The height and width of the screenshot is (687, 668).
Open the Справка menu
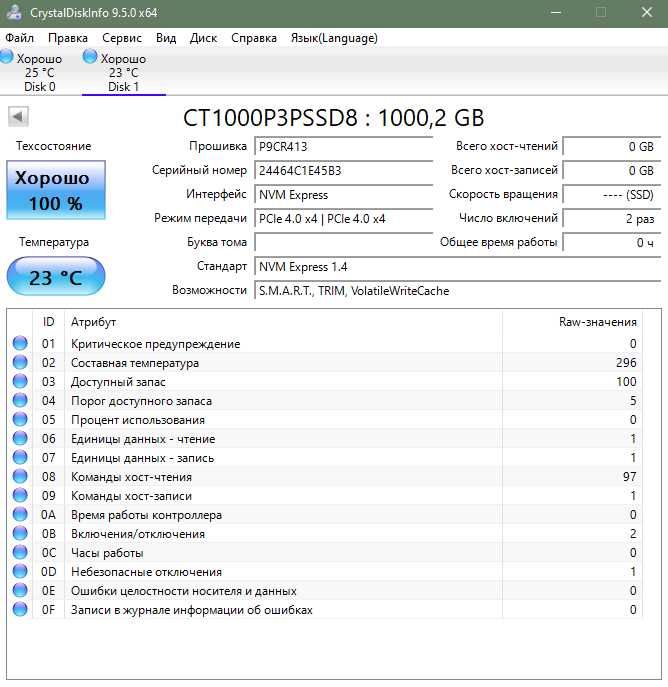pos(254,38)
